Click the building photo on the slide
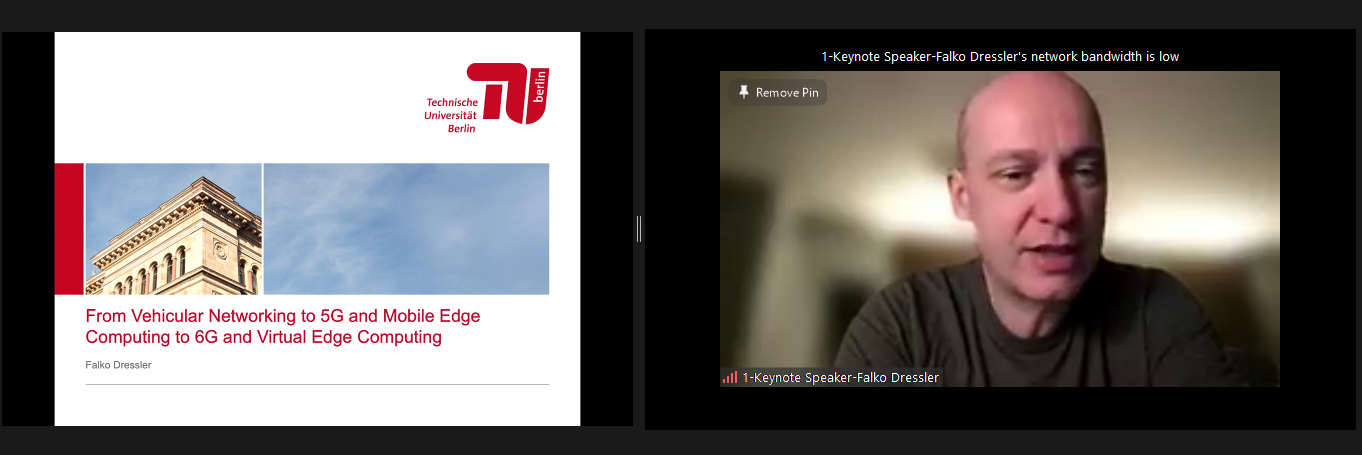Image resolution: width=1362 pixels, height=455 pixels. point(174,229)
